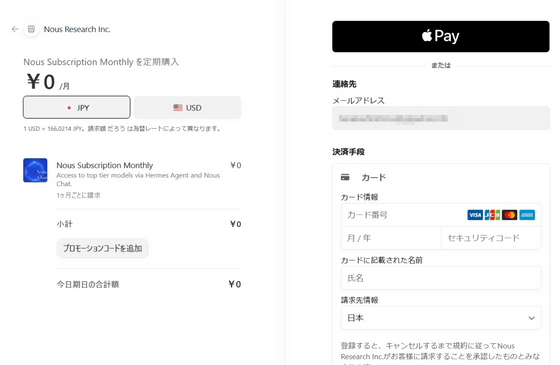Click the email address field
560x365 pixels.
441,118
